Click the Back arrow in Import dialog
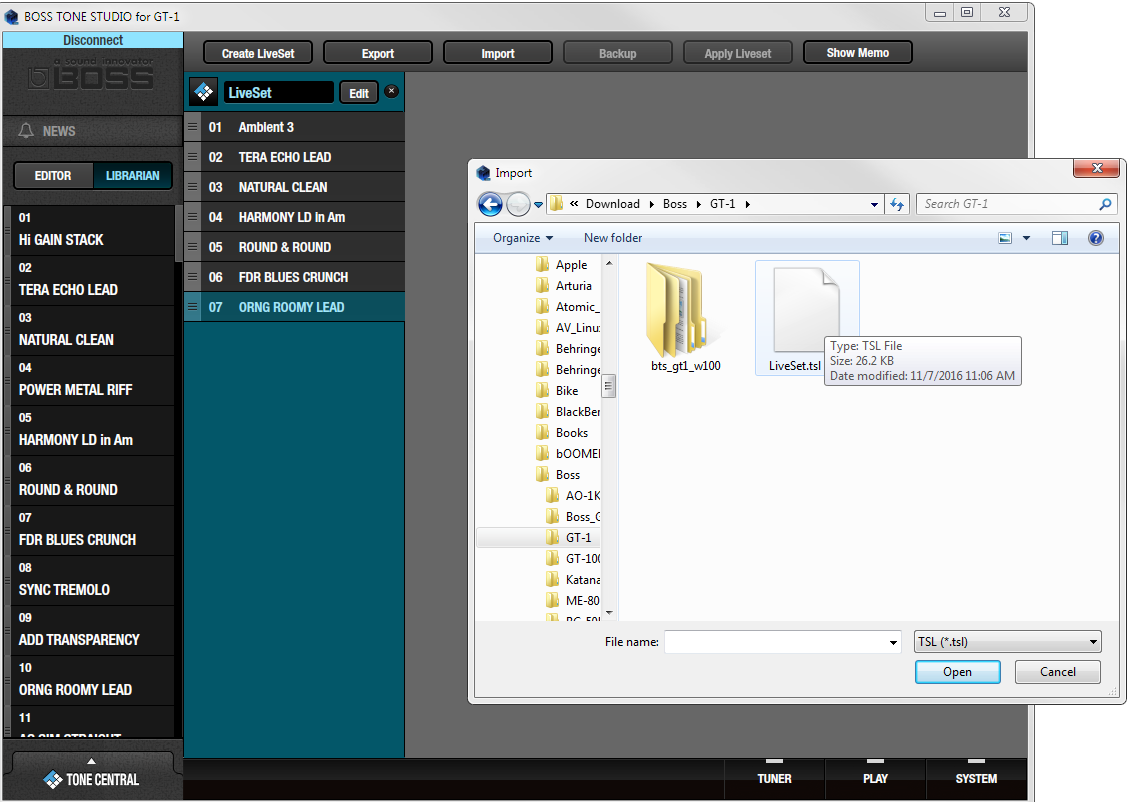The width and height of the screenshot is (1142, 802). click(x=490, y=205)
